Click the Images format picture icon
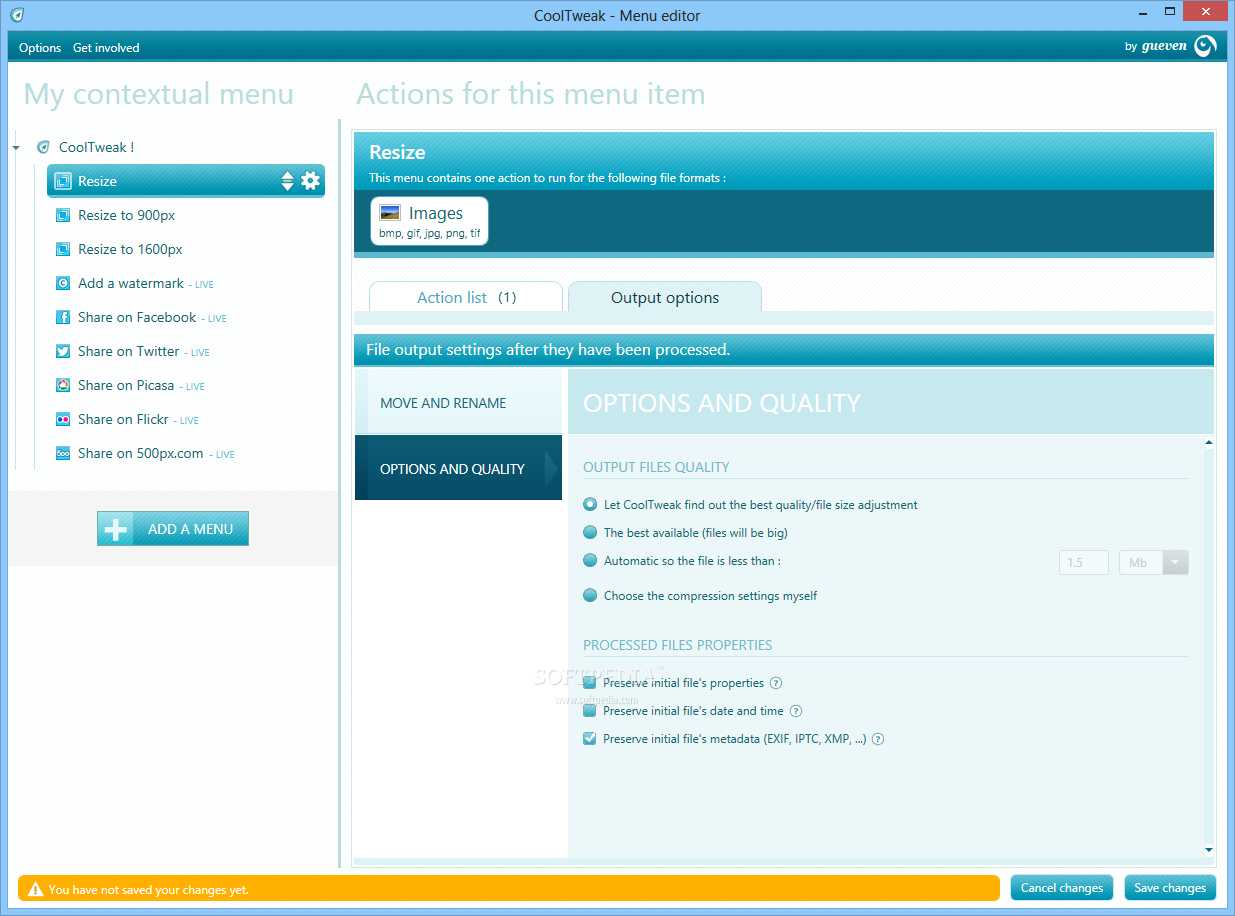The width and height of the screenshot is (1235, 916). coord(390,213)
